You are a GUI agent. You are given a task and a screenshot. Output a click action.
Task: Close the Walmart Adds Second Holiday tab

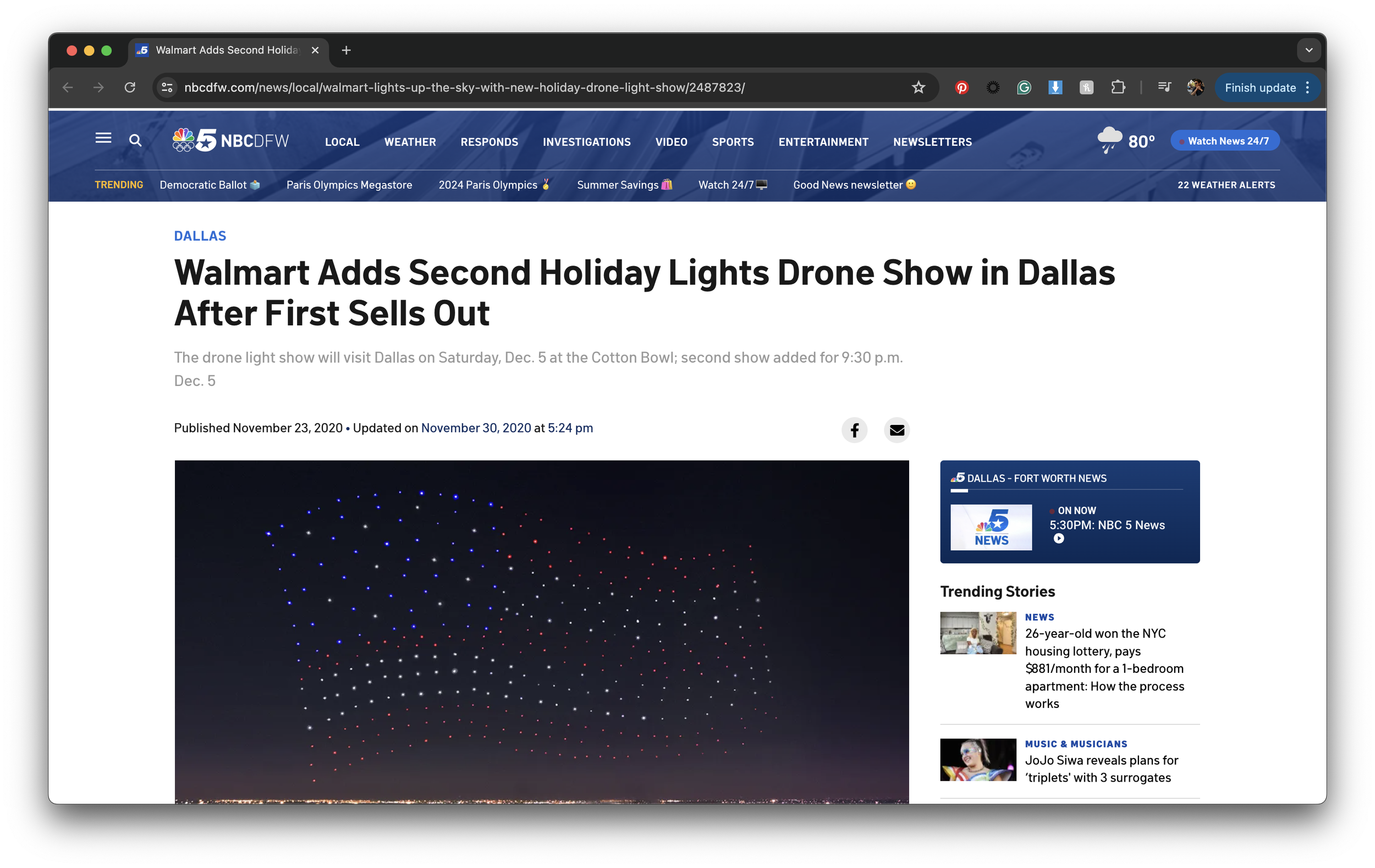315,51
